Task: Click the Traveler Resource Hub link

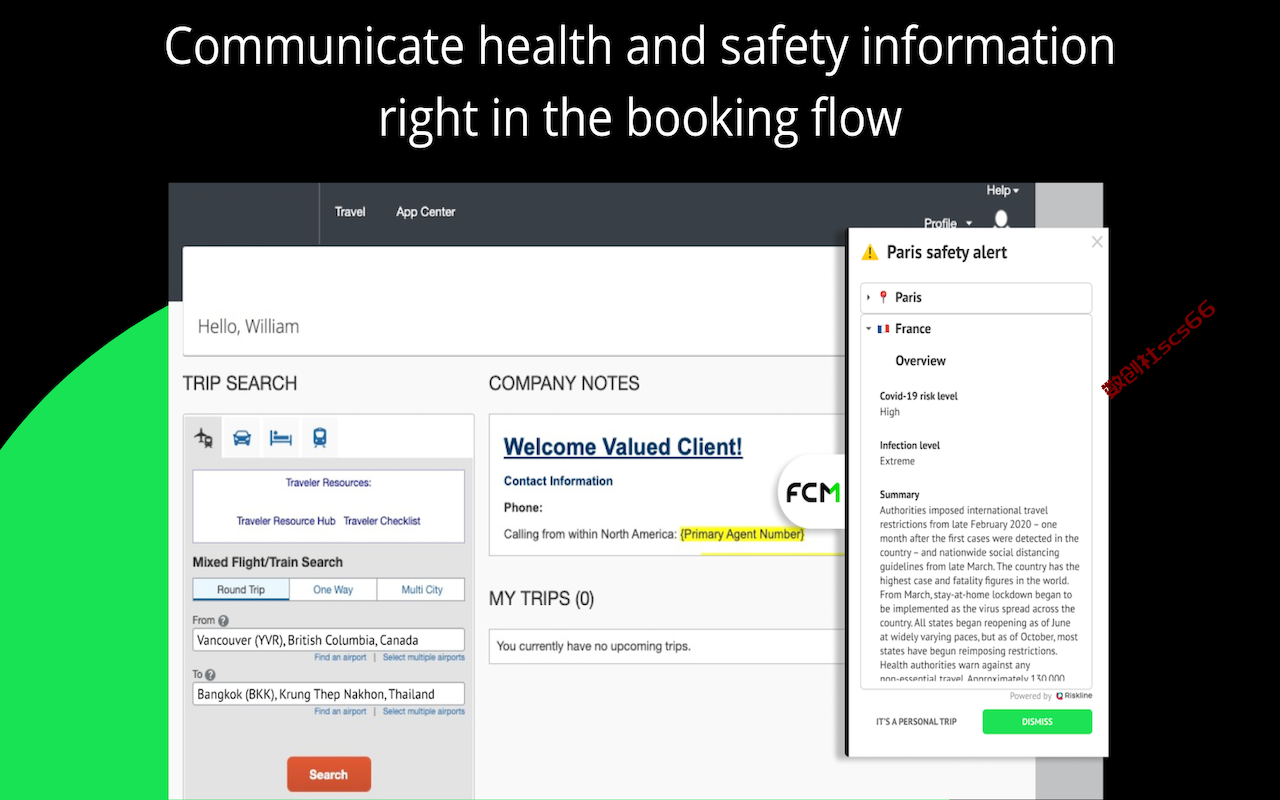Action: 286,521
